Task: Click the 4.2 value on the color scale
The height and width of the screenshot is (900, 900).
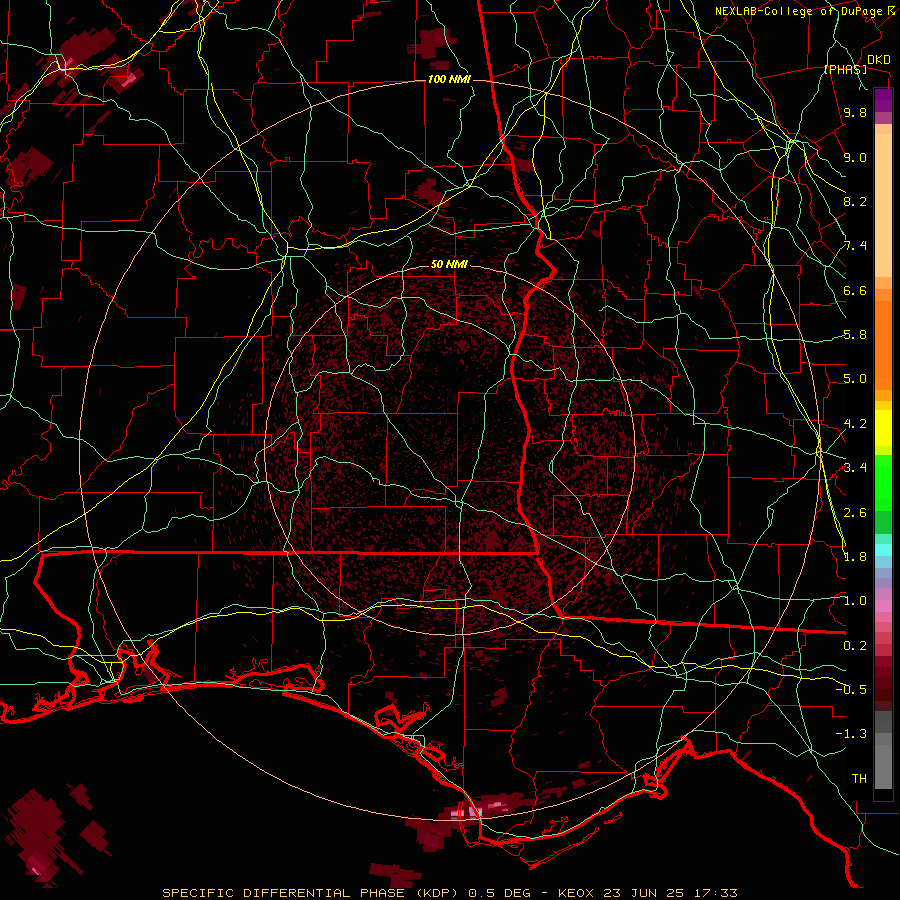Action: click(x=855, y=424)
